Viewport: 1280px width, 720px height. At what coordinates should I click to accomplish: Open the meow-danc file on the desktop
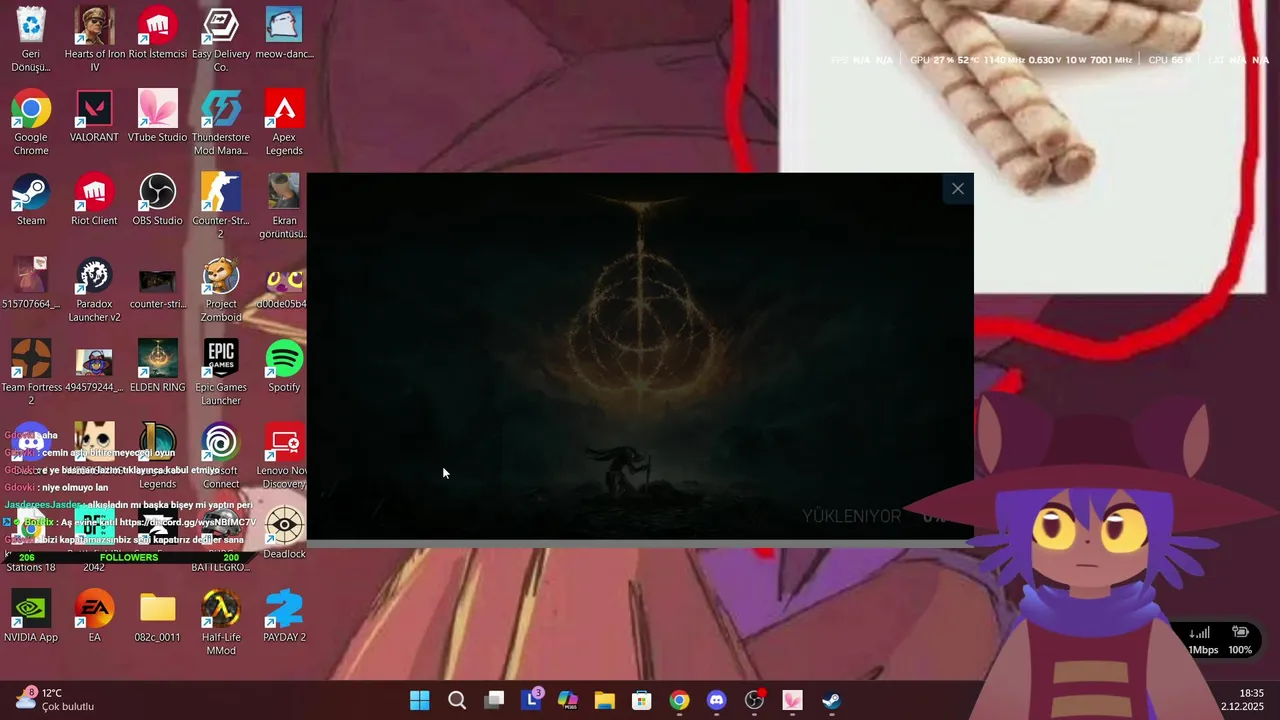(x=284, y=34)
